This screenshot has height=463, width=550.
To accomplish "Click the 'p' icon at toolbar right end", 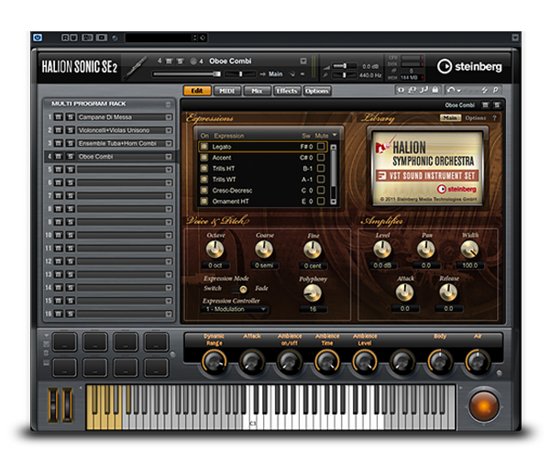I will click(x=495, y=90).
